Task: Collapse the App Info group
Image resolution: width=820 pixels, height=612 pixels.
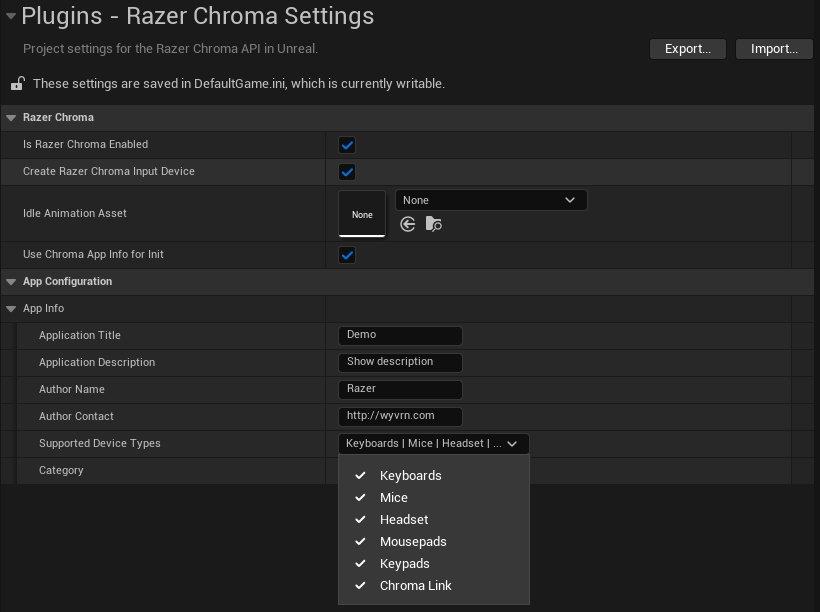Action: coord(11,309)
